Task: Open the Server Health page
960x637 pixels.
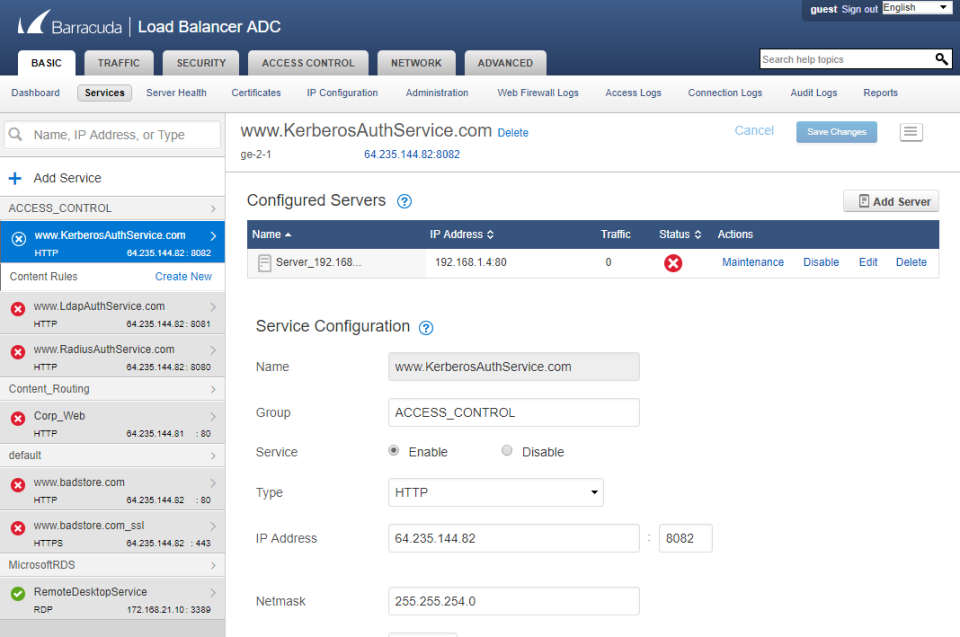Action: [x=175, y=92]
